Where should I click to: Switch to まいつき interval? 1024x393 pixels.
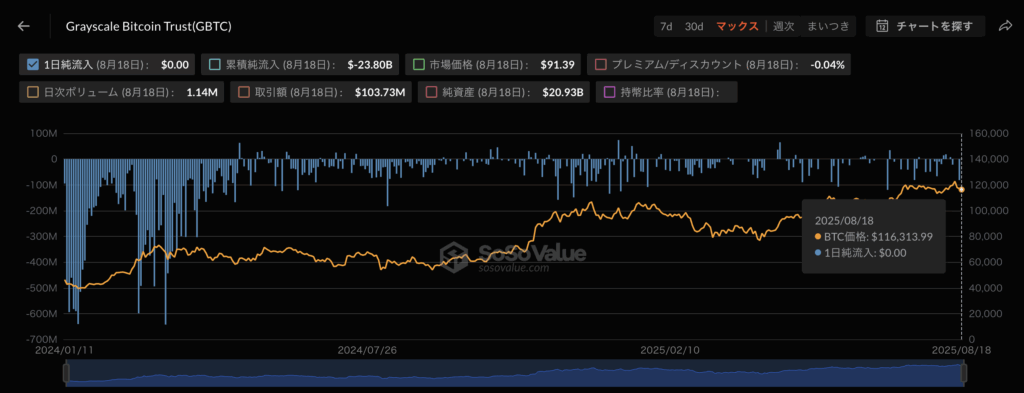(x=828, y=26)
